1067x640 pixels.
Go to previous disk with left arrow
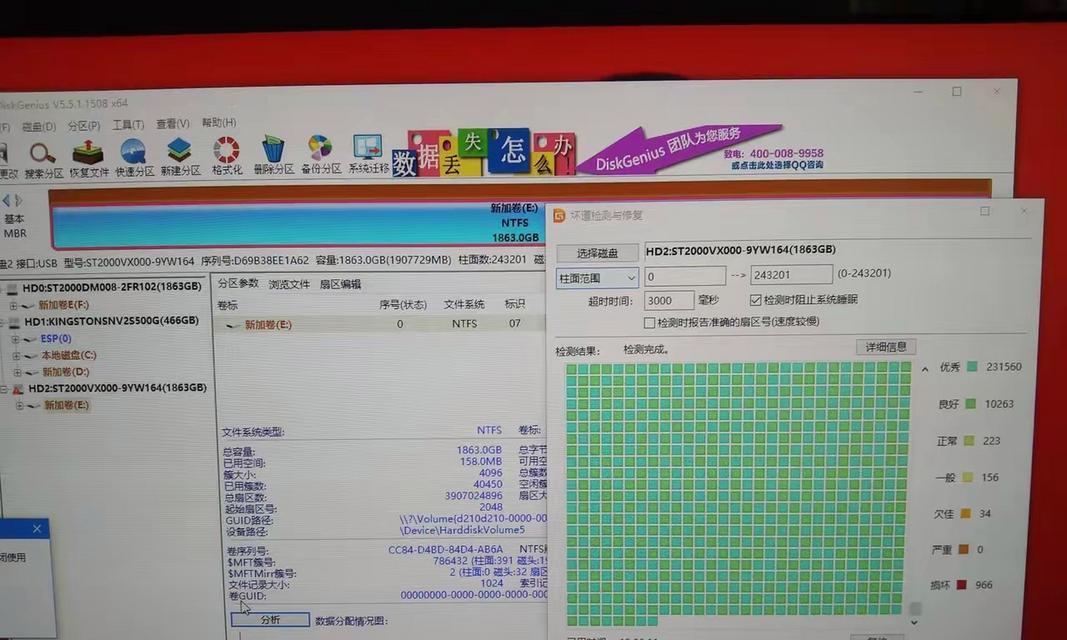pyautogui.click(x=6, y=200)
